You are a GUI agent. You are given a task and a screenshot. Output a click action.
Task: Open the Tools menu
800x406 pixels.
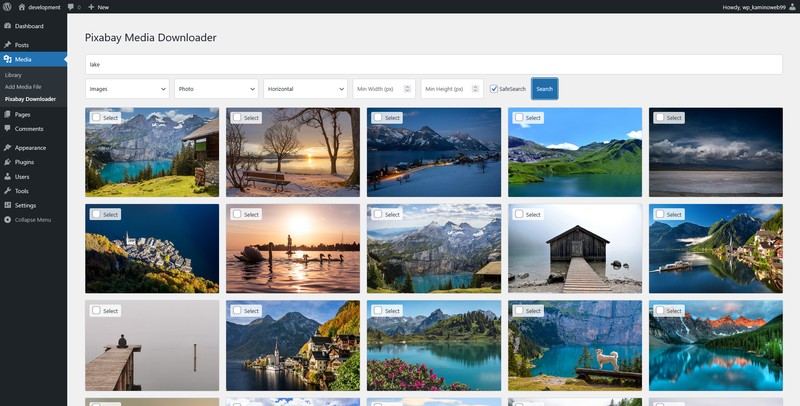click(x=33, y=191)
